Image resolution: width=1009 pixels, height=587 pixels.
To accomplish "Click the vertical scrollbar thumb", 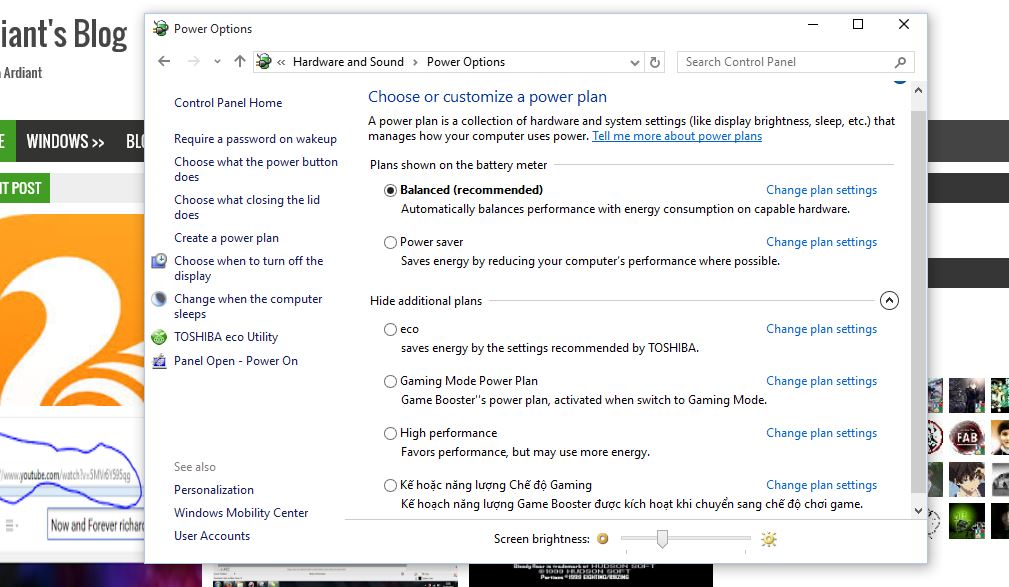I will pos(918,303).
